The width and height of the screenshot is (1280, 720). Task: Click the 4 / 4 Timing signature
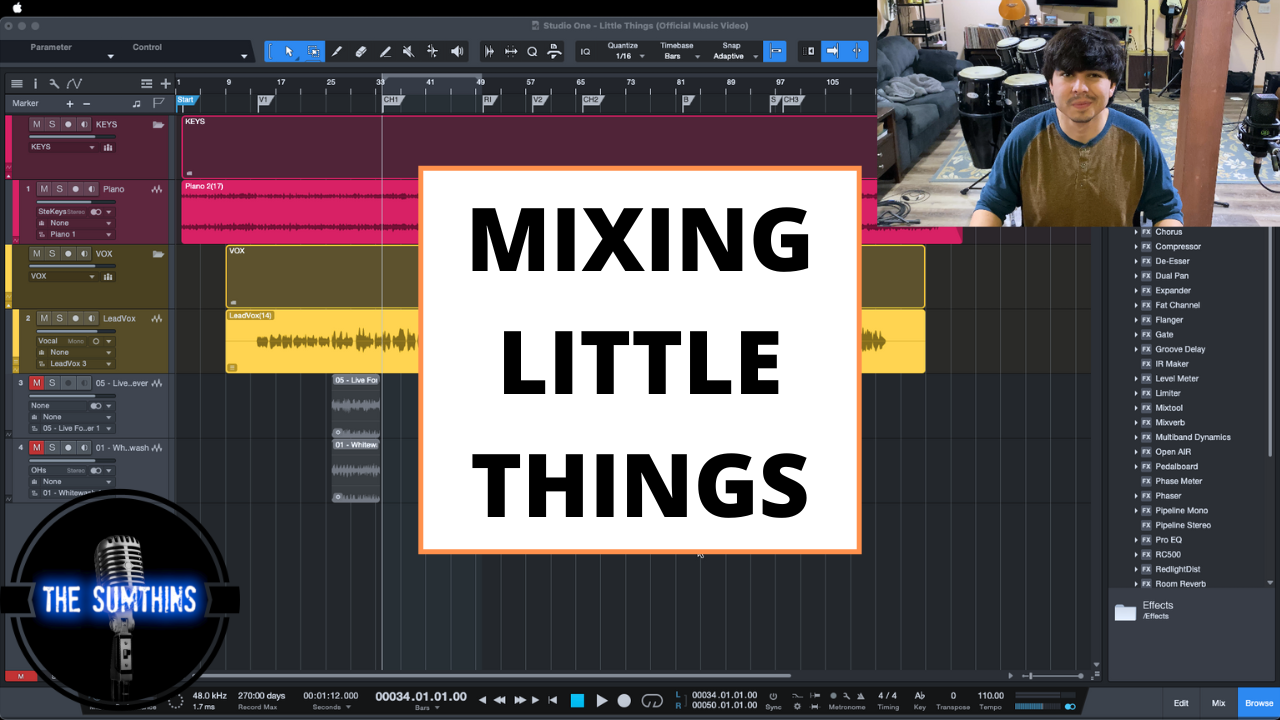pos(887,695)
